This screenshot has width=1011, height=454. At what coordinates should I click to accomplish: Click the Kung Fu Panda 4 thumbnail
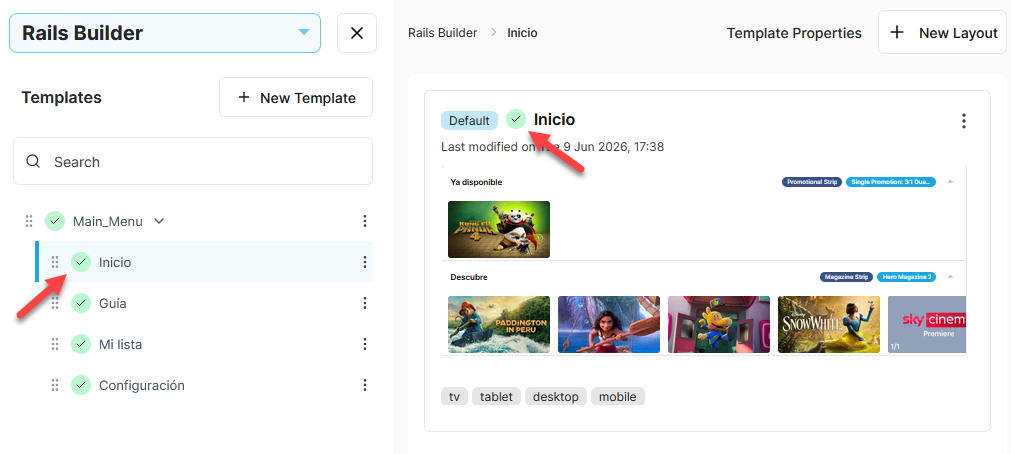pyautogui.click(x=499, y=229)
